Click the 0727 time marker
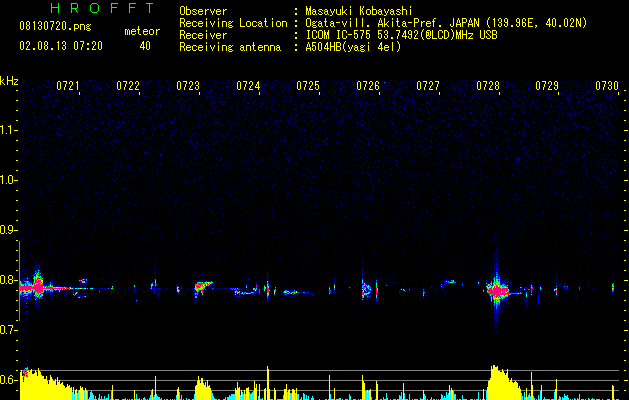 [x=428, y=86]
